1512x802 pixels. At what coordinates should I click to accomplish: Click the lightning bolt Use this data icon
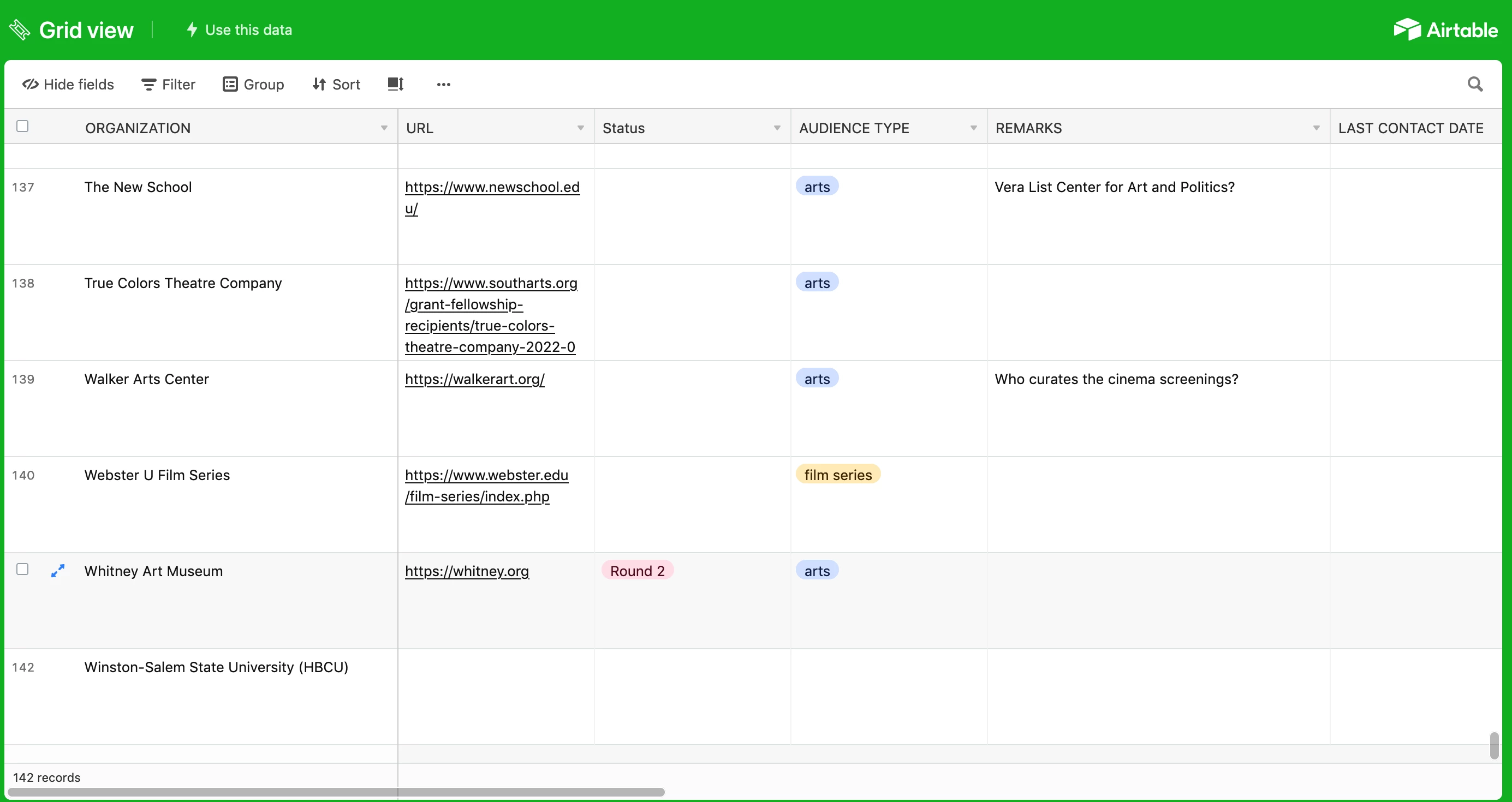click(x=192, y=29)
